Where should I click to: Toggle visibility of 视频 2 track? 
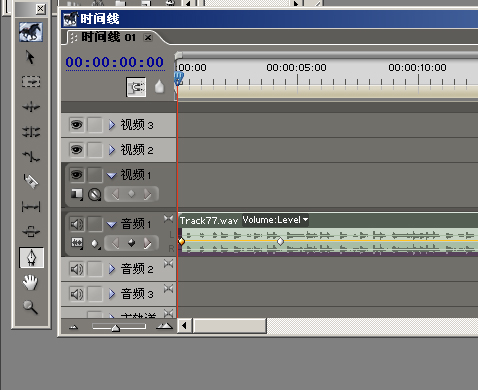(76, 150)
